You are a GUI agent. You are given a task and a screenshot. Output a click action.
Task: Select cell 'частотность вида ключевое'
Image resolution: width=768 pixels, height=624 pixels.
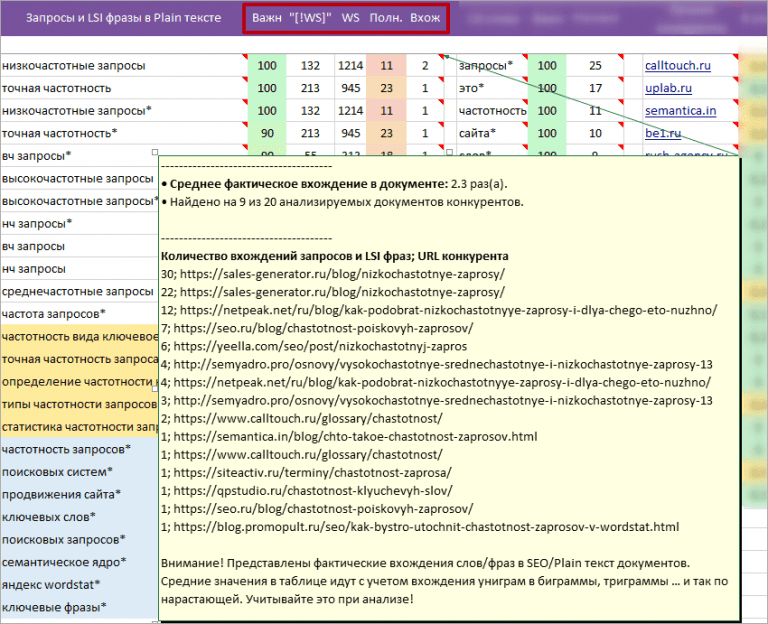pos(79,336)
